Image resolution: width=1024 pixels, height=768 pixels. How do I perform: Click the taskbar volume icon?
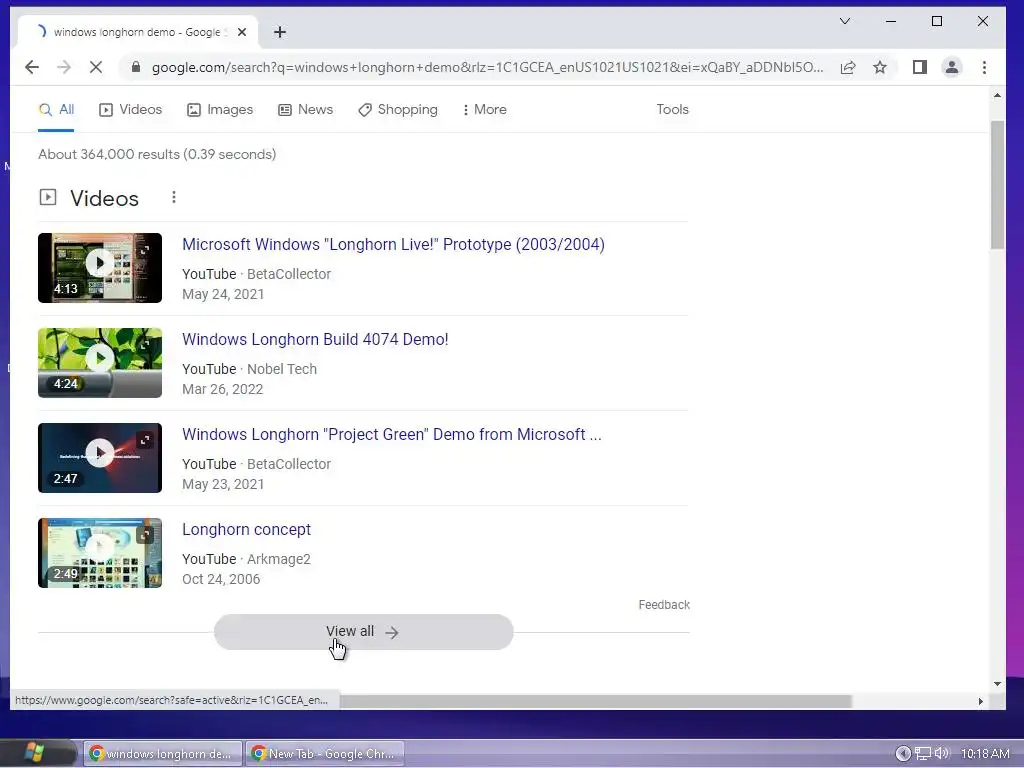pyautogui.click(x=942, y=753)
